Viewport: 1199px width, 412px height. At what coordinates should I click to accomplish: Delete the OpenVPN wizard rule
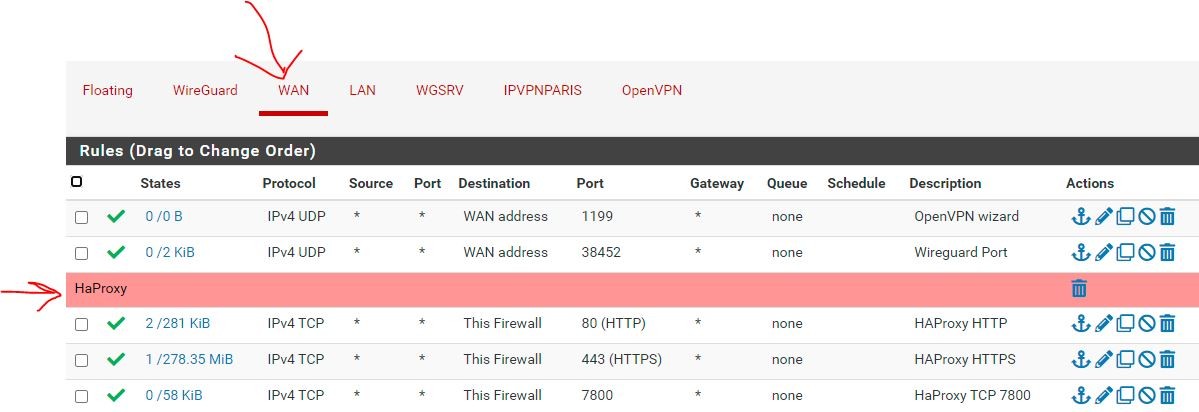tap(1167, 217)
